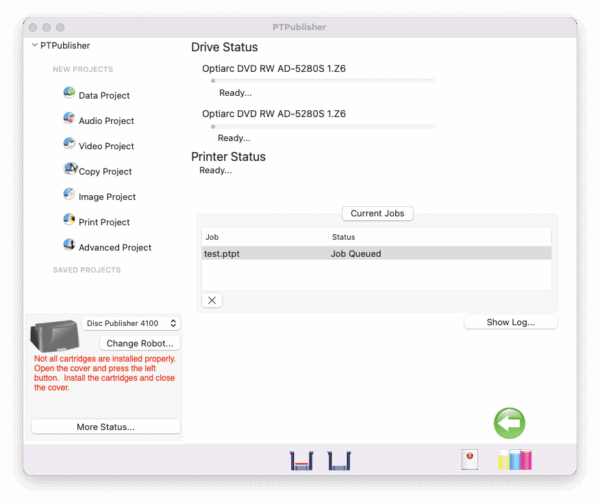The height and width of the screenshot is (504, 600).
Task: Open the Disc Publisher 4100 robot dropdown
Action: click(131, 323)
